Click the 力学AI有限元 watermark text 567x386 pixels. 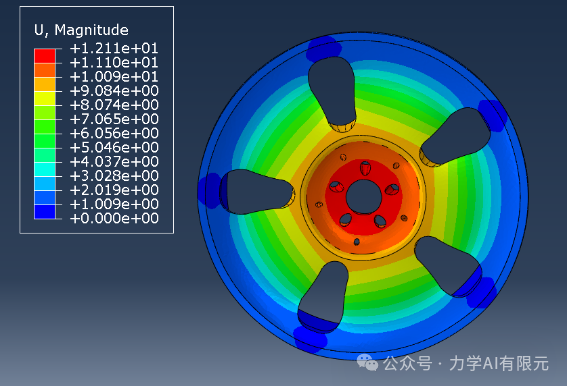[x=499, y=363]
